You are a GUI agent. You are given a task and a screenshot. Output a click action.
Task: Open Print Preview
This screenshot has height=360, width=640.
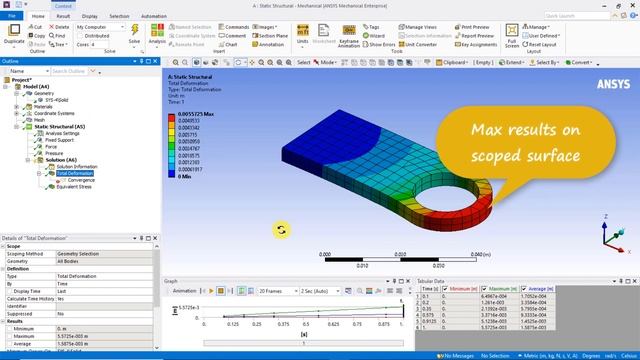[472, 27]
